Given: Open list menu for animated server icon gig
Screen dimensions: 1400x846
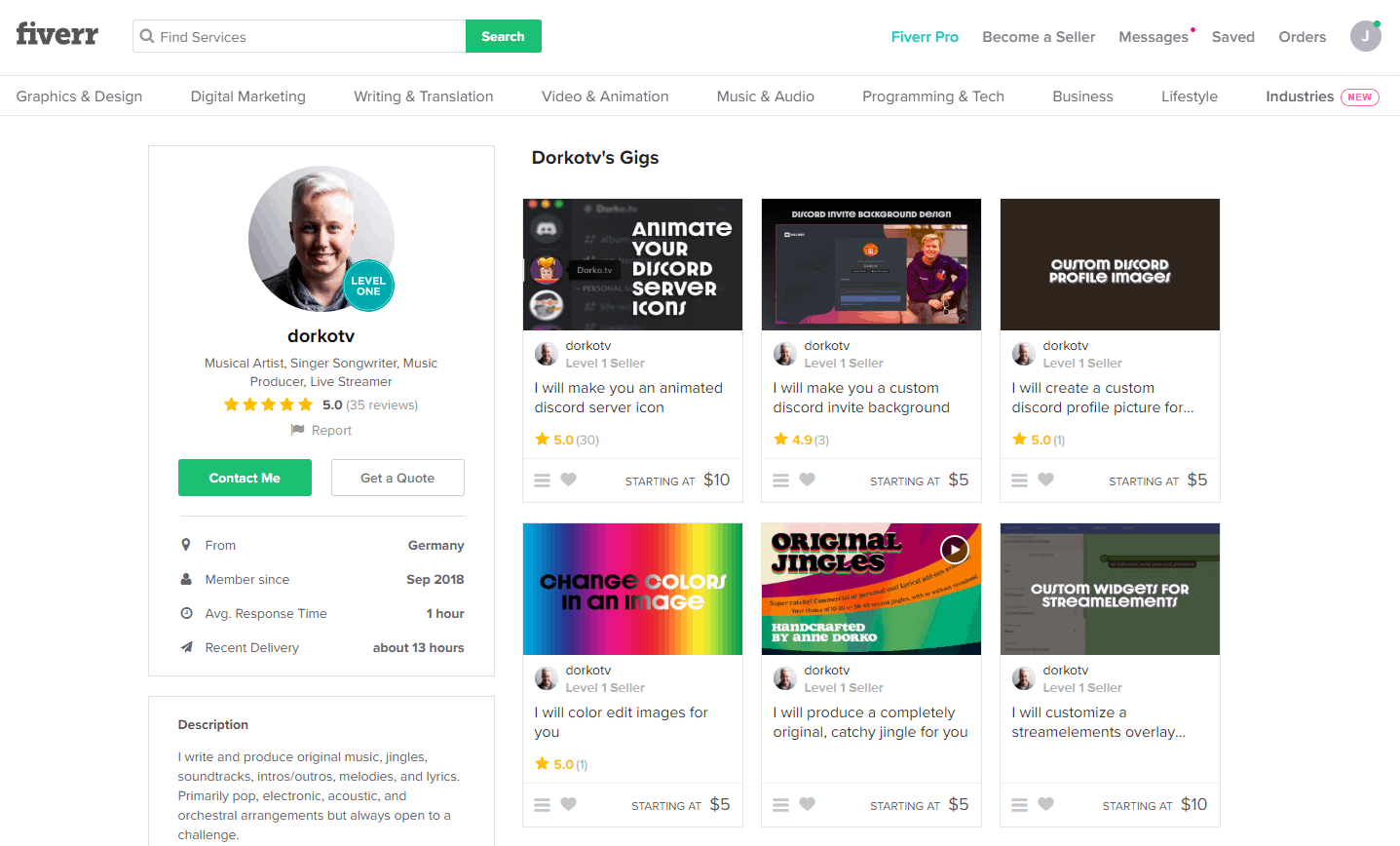Looking at the screenshot, I should point(543,480).
